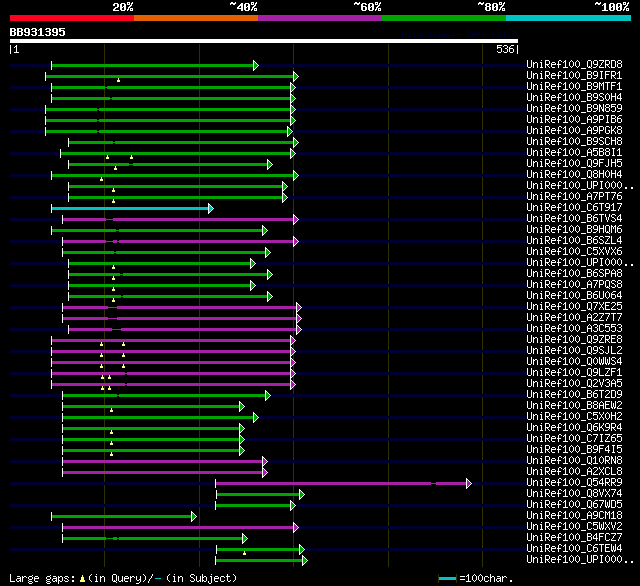Choose the UniRef100_C5XVX6 hit

(x=574, y=252)
